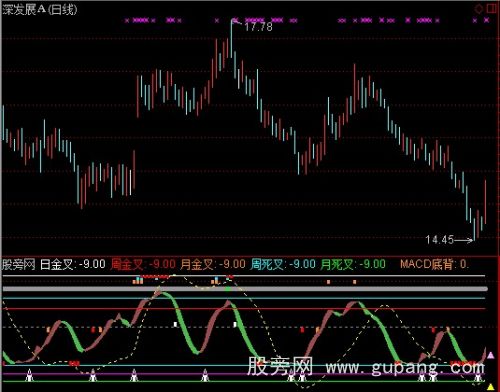Viewport: 500px width, 392px height.
Task: Select the red 周金叉 indicator label
Action: (x=143, y=264)
